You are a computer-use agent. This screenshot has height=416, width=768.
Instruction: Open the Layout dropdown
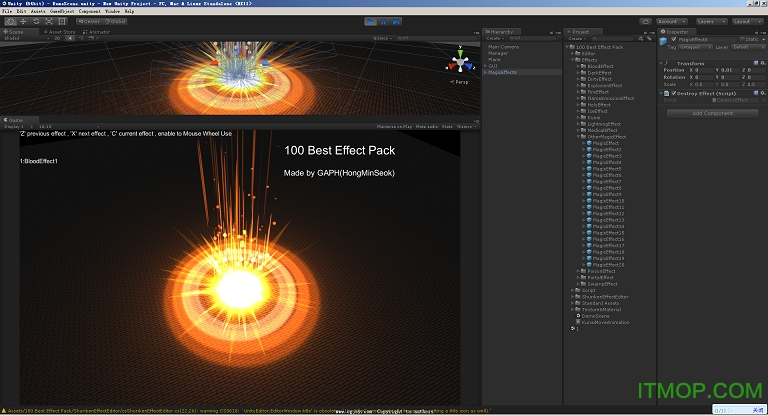coord(747,22)
